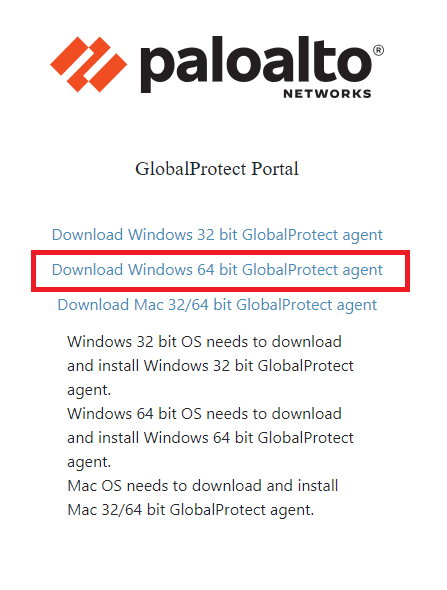Click the NETWORKS text under the logo
447x590 pixels.
[327, 94]
